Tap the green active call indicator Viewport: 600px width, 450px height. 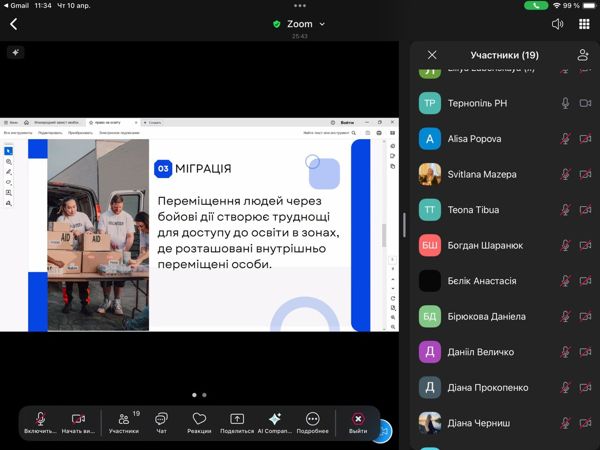pos(536,6)
